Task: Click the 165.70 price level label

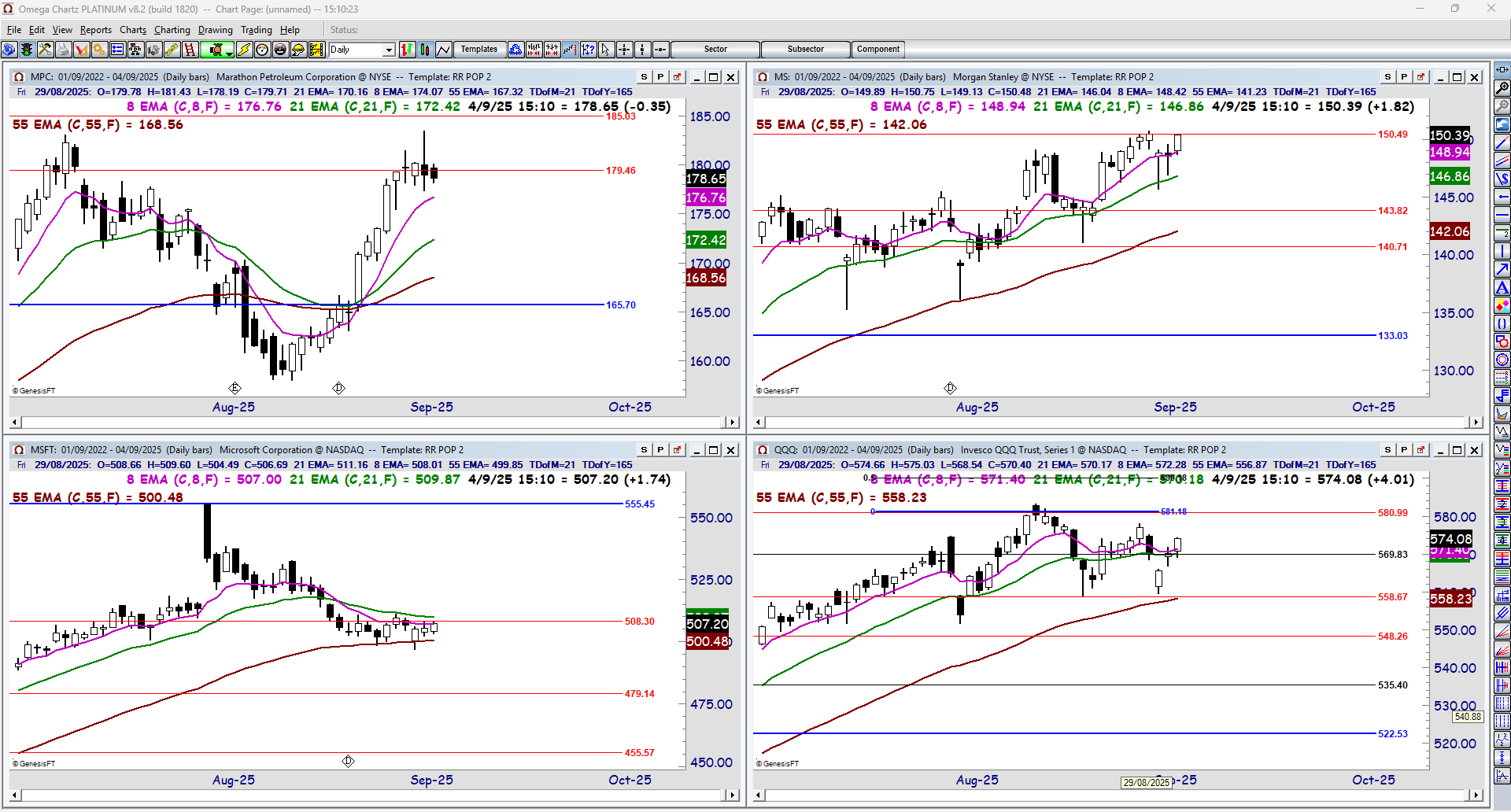Action: (x=621, y=305)
